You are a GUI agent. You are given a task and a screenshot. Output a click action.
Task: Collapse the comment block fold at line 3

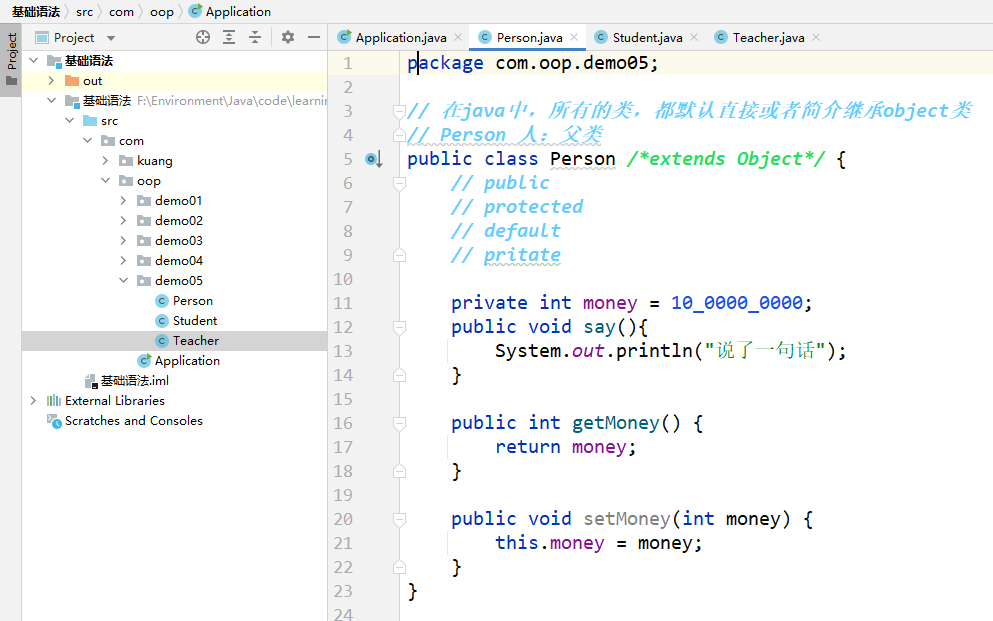point(399,111)
